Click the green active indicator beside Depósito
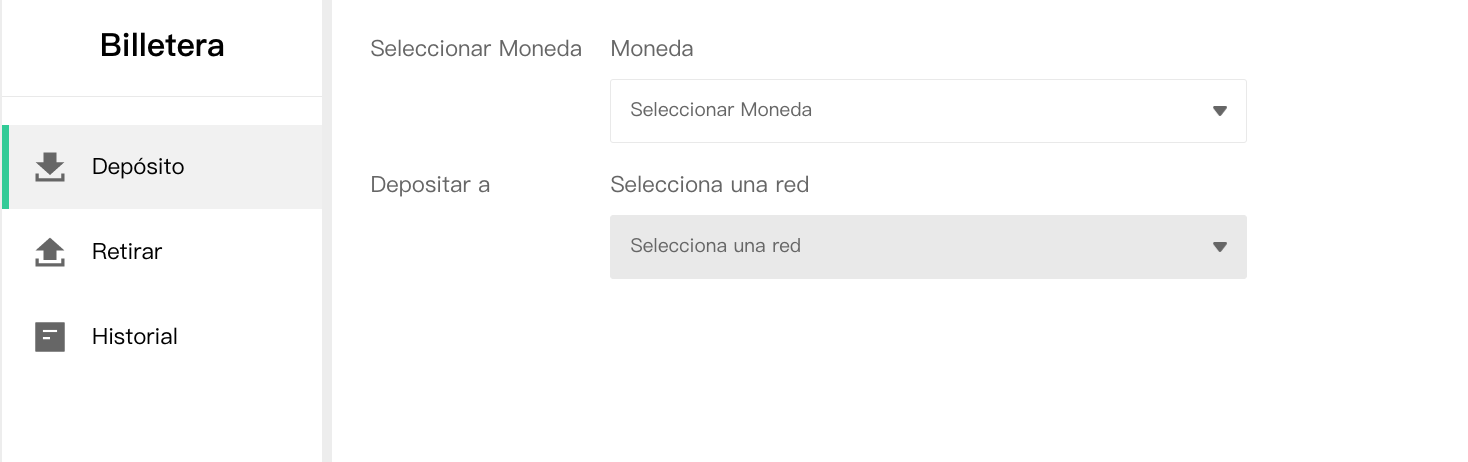1468x462 pixels. click(x=5, y=167)
